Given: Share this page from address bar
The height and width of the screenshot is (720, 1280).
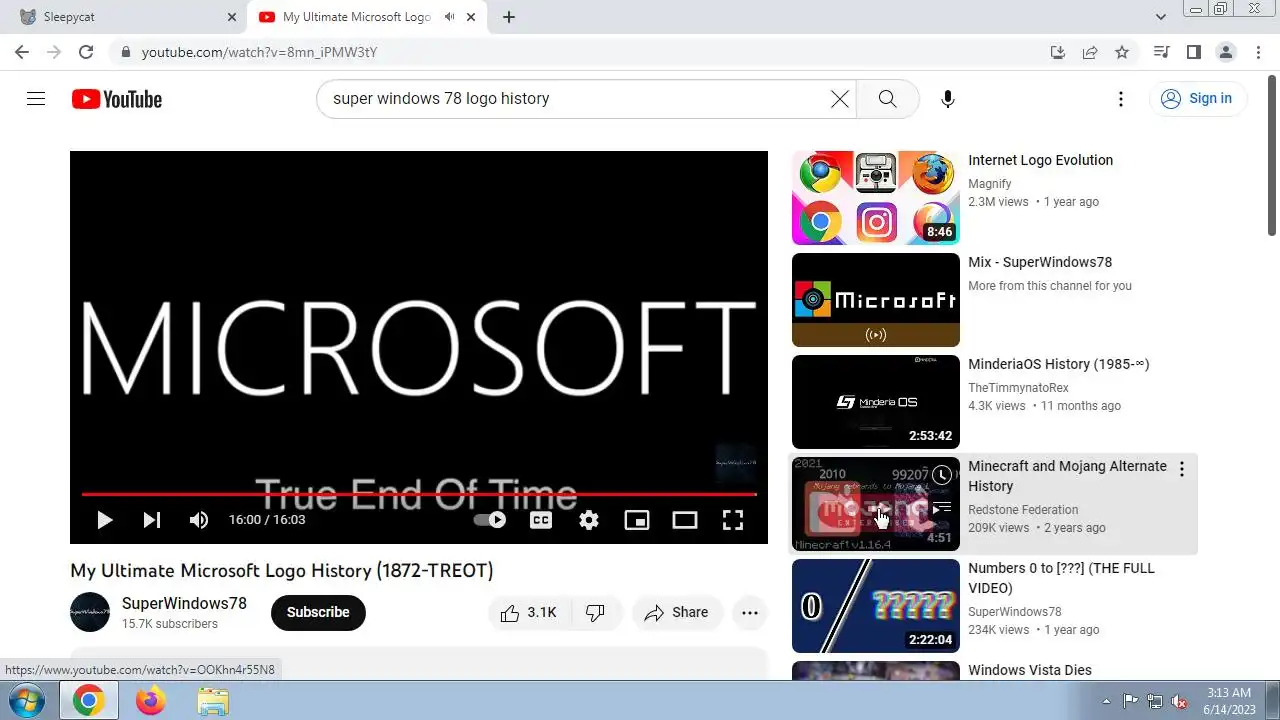Looking at the screenshot, I should 1090,52.
